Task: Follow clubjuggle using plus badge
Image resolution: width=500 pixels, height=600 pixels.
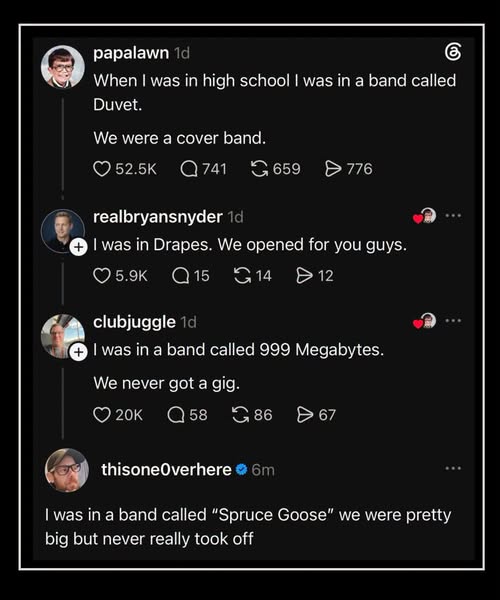Action: tap(78, 352)
